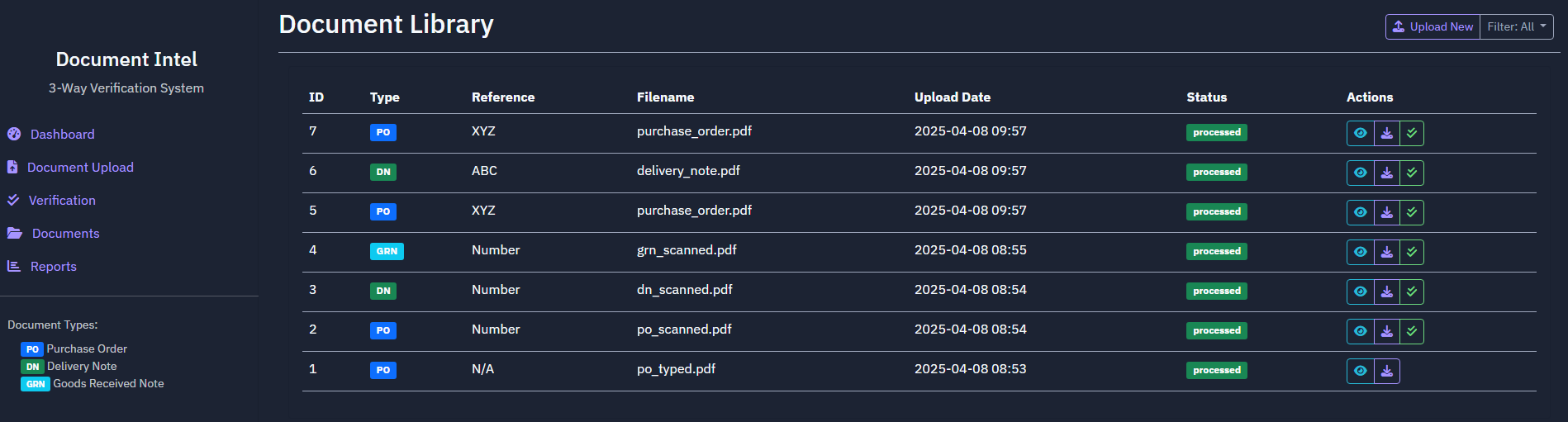Verify the grn_scanned.pdf document
Screen dimensions: 1568x422
(x=1412, y=252)
